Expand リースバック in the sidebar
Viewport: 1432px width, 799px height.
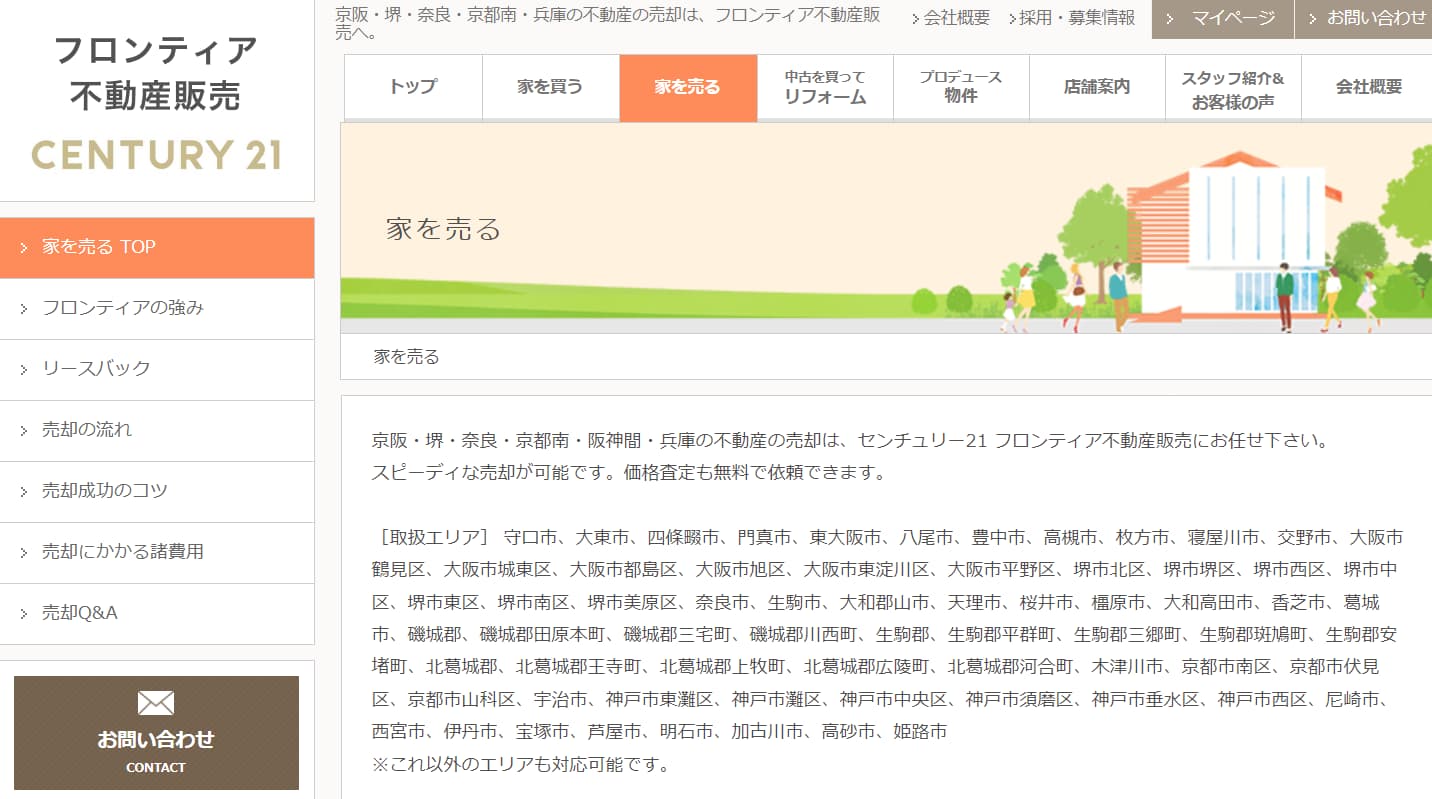click(96, 369)
